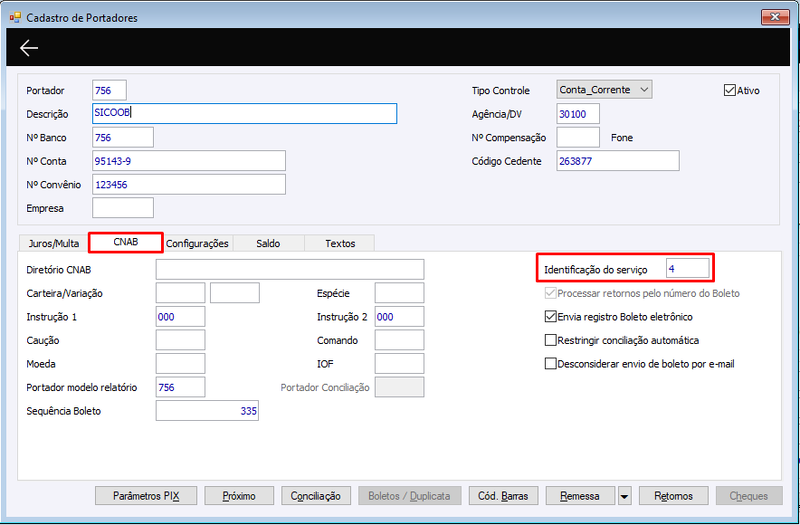Viewport: 800px width, 525px height.
Task: Switch to the Saldo tab
Action: [268, 243]
